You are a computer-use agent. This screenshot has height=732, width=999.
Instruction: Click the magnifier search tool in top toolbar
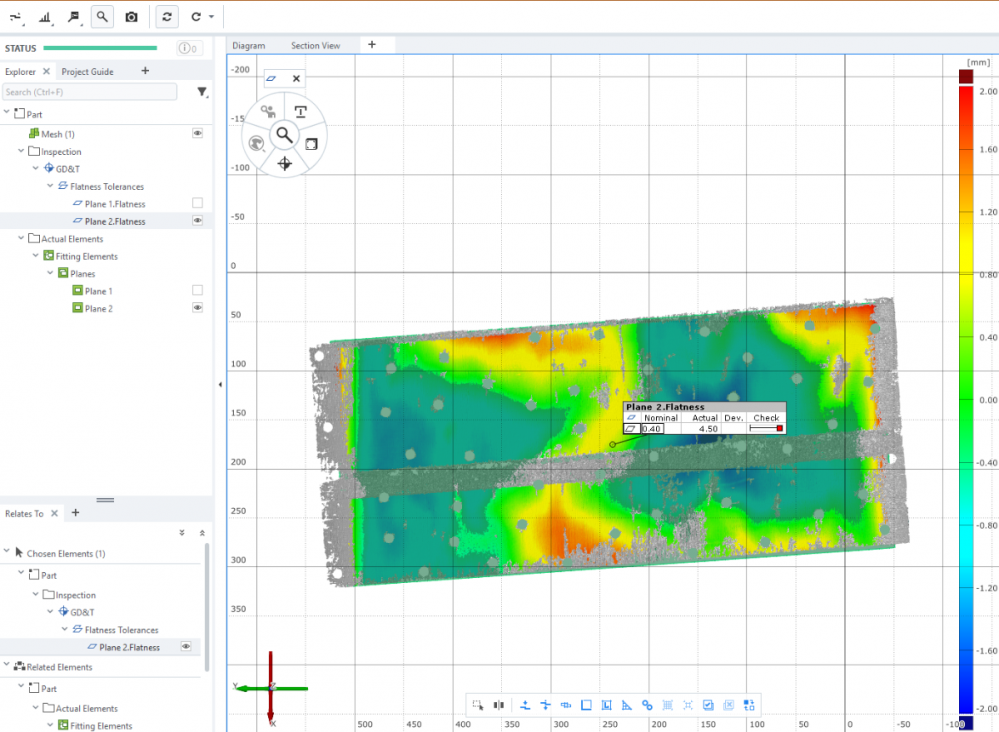(102, 17)
